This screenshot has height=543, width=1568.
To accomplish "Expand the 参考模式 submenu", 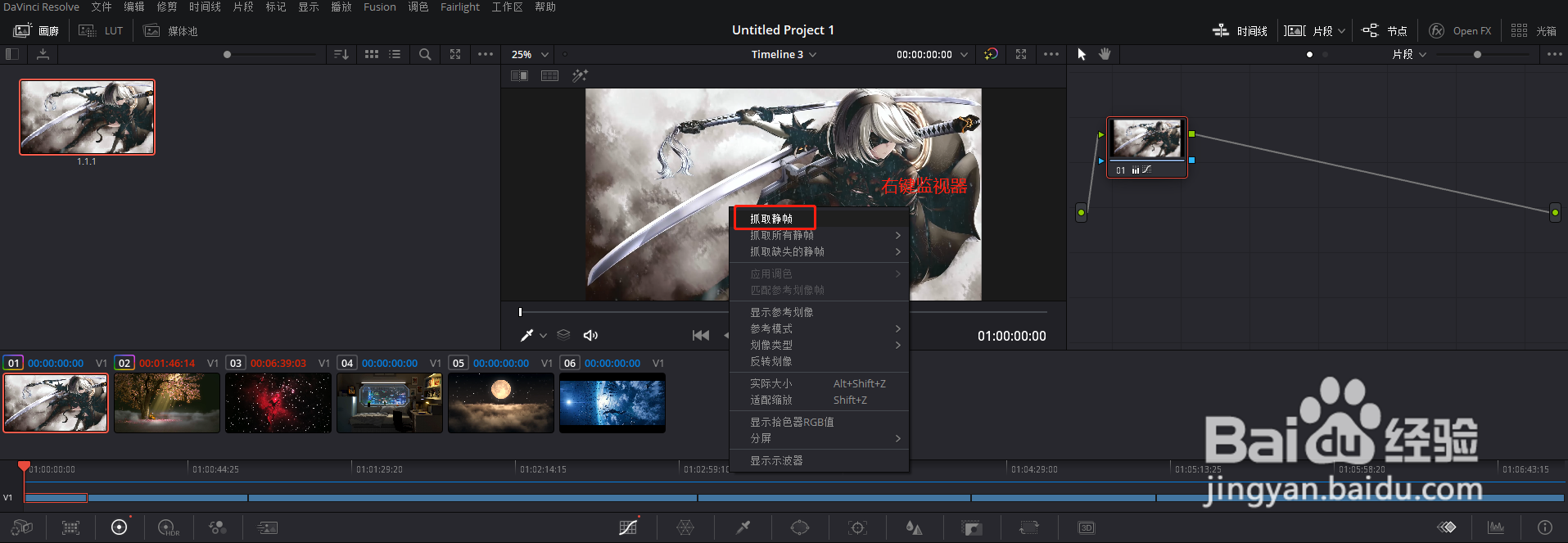I will (x=819, y=328).
